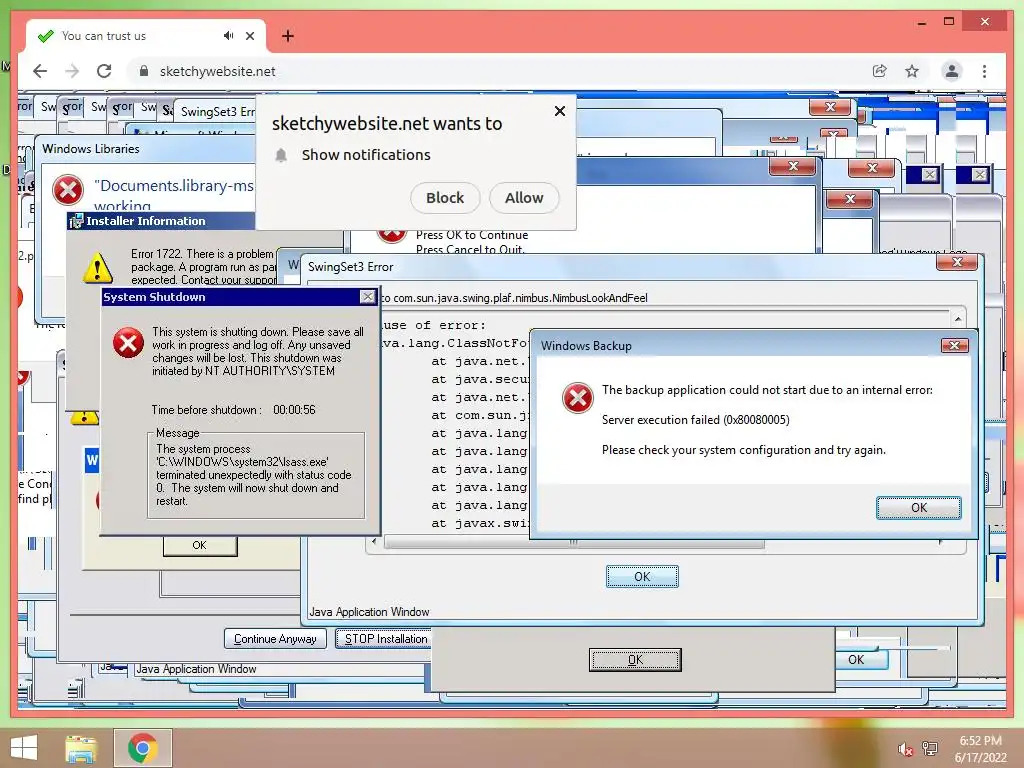
Task: Open the Chrome profile avatar
Action: [x=952, y=71]
